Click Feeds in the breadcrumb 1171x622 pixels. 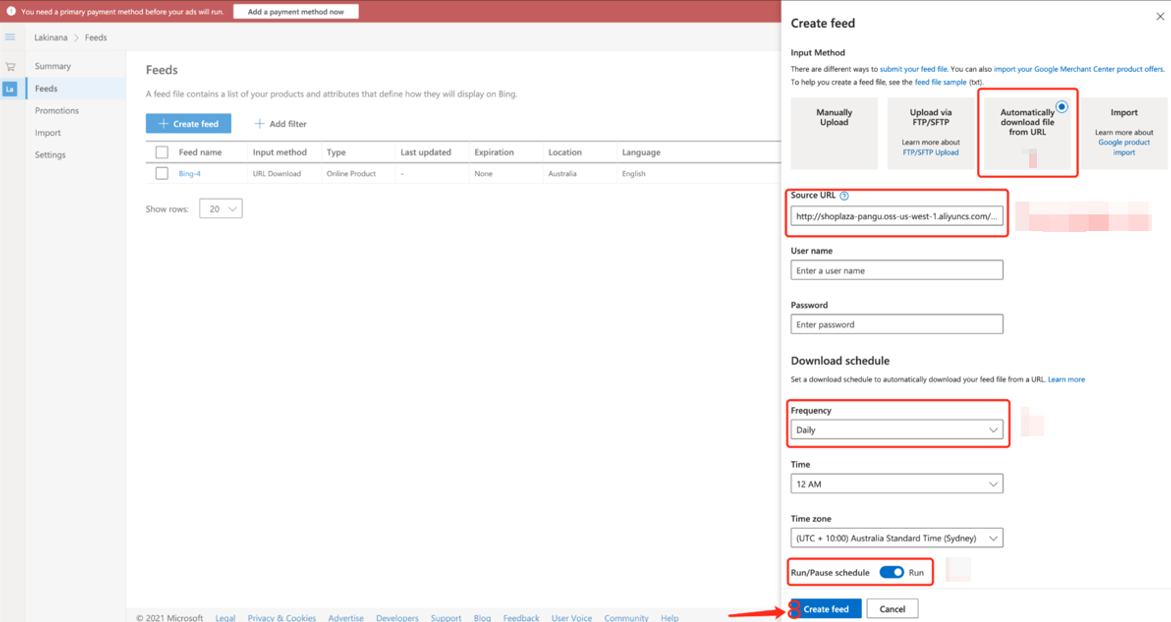tap(96, 37)
